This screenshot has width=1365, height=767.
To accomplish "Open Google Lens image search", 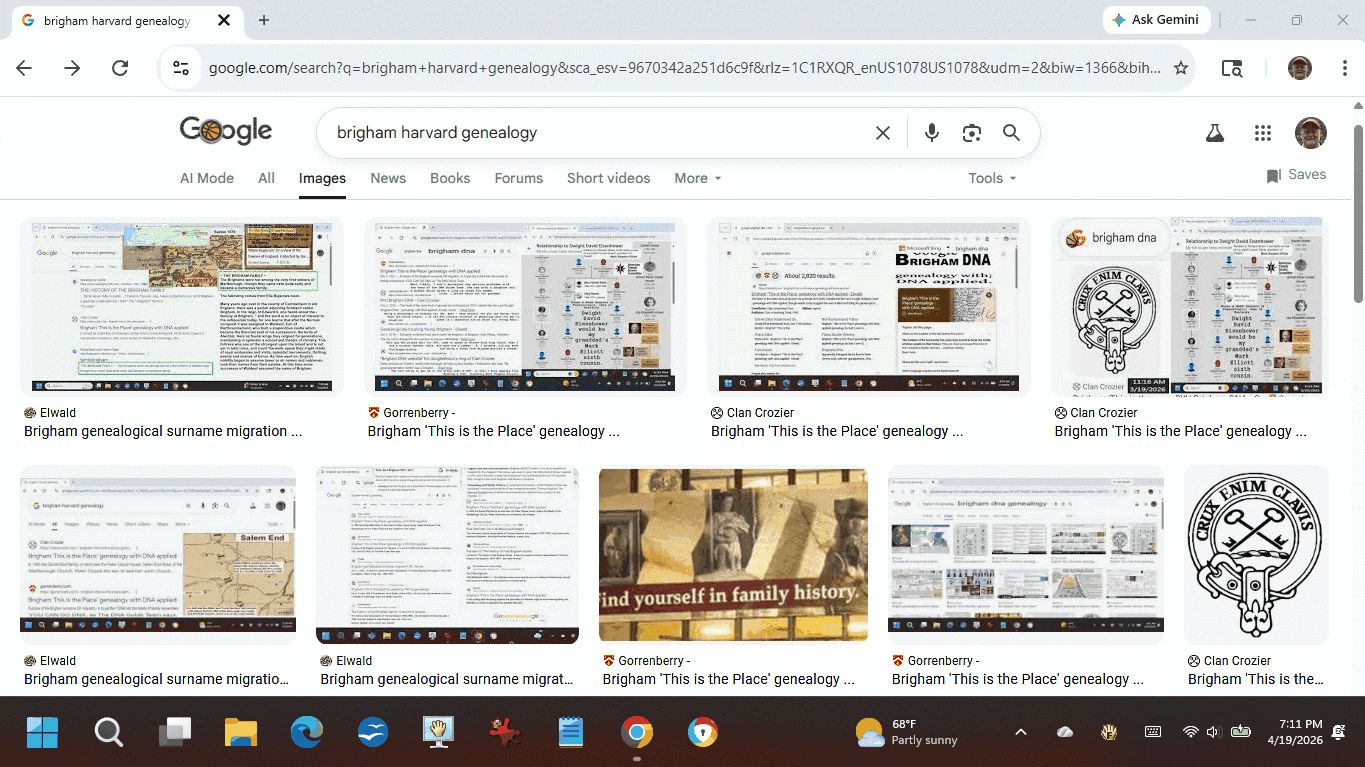I will [x=971, y=133].
